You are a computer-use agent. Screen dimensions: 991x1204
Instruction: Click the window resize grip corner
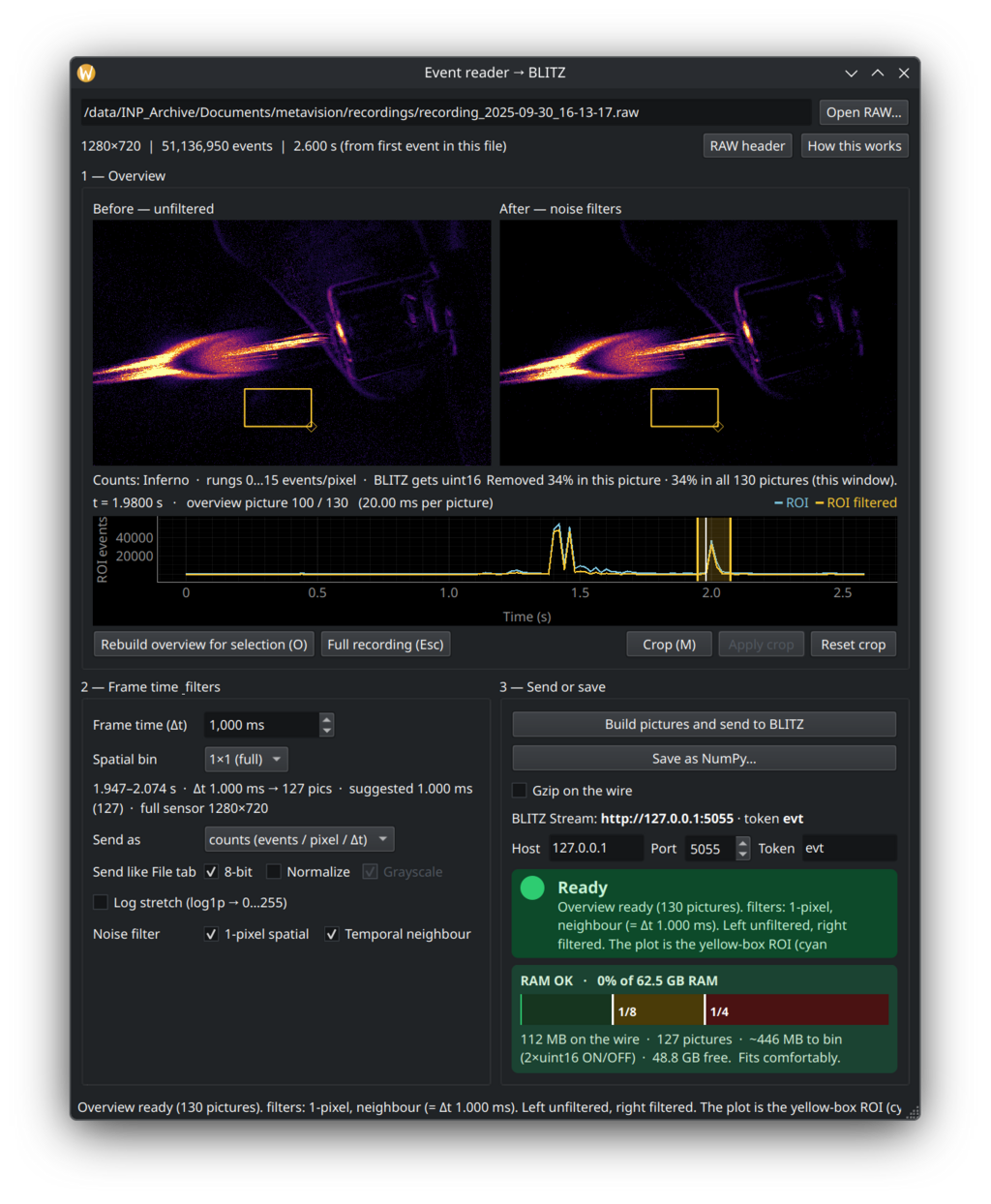click(x=912, y=1112)
